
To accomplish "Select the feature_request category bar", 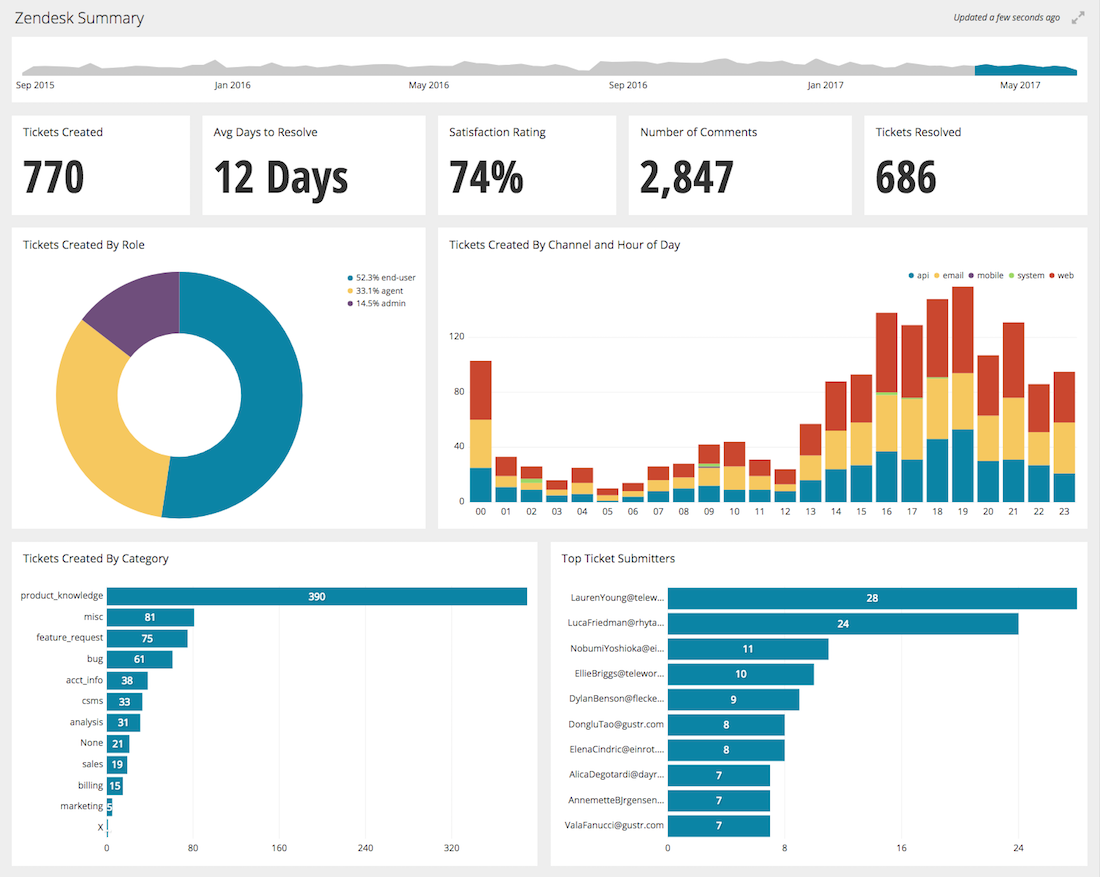I will 147,638.
